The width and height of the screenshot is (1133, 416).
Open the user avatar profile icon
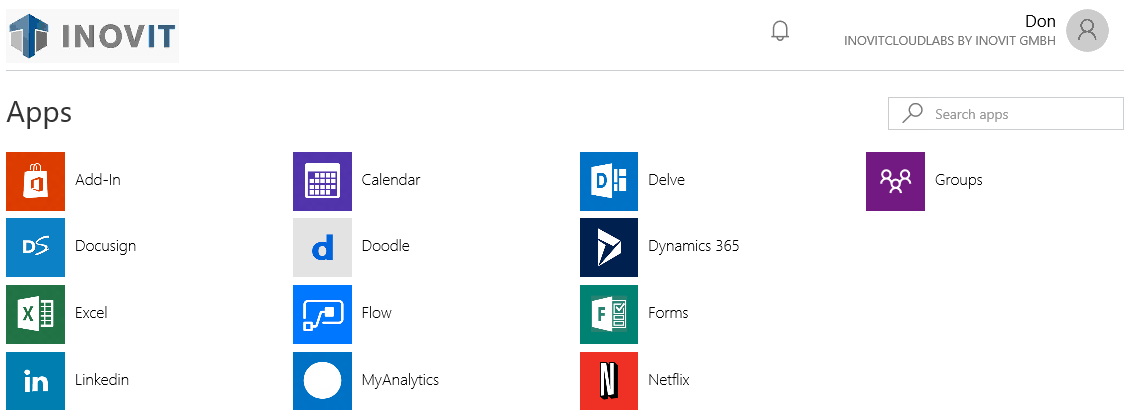click(x=1087, y=30)
